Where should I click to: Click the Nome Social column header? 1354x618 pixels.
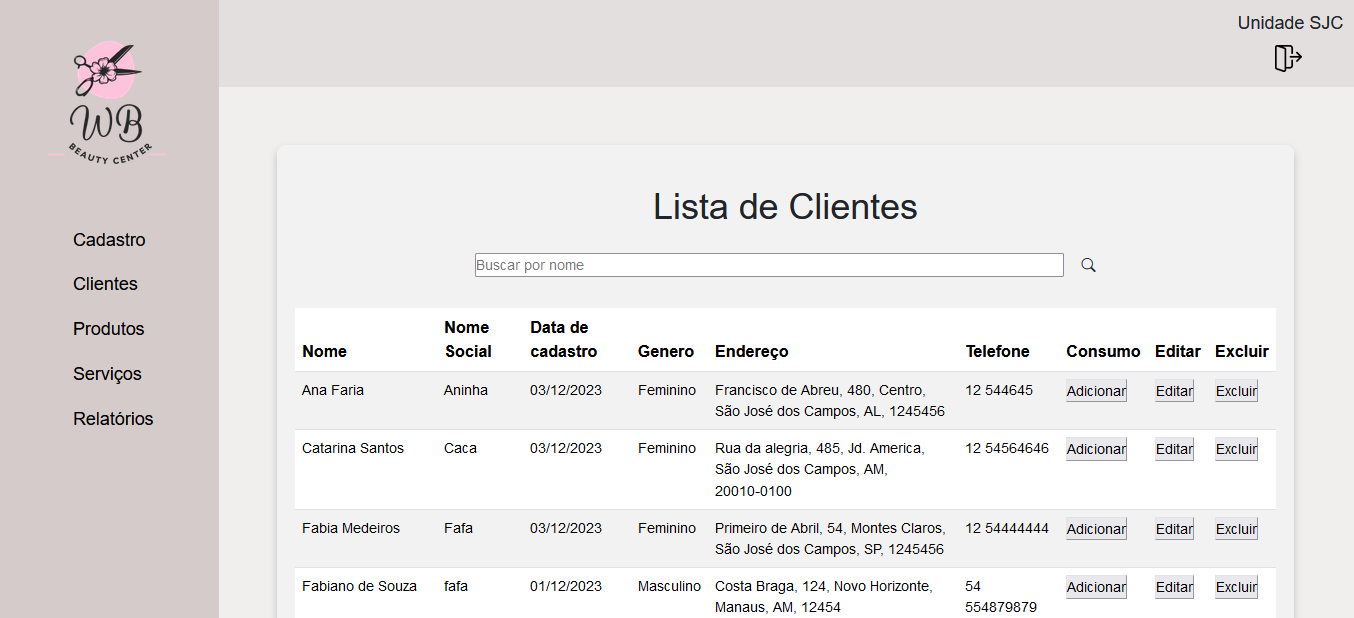pyautogui.click(x=468, y=339)
